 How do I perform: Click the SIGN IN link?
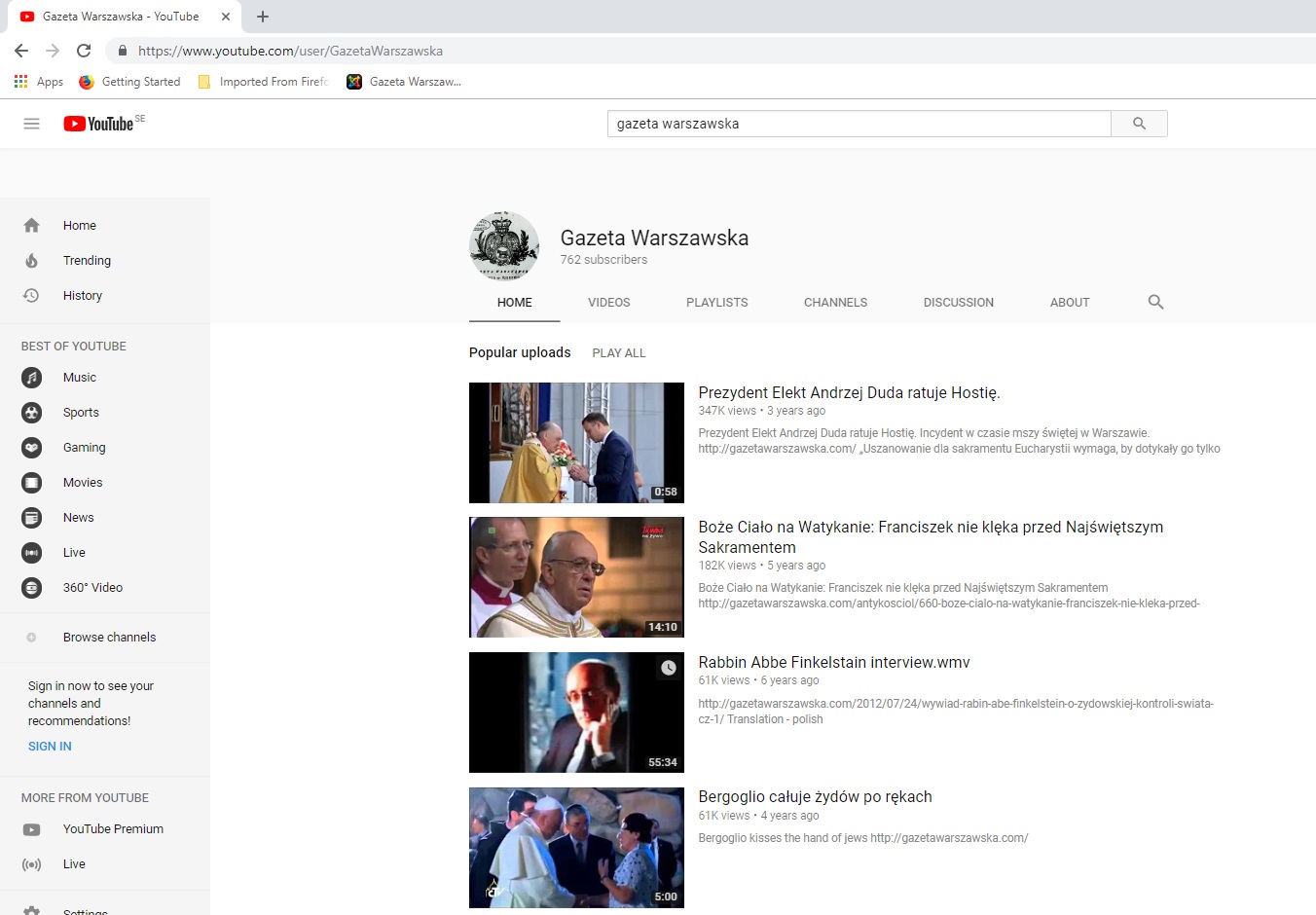tap(50, 747)
